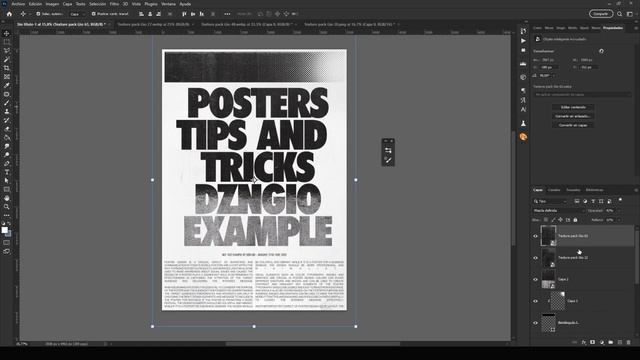Toggle lock all layer attributes padlock

tap(576, 220)
